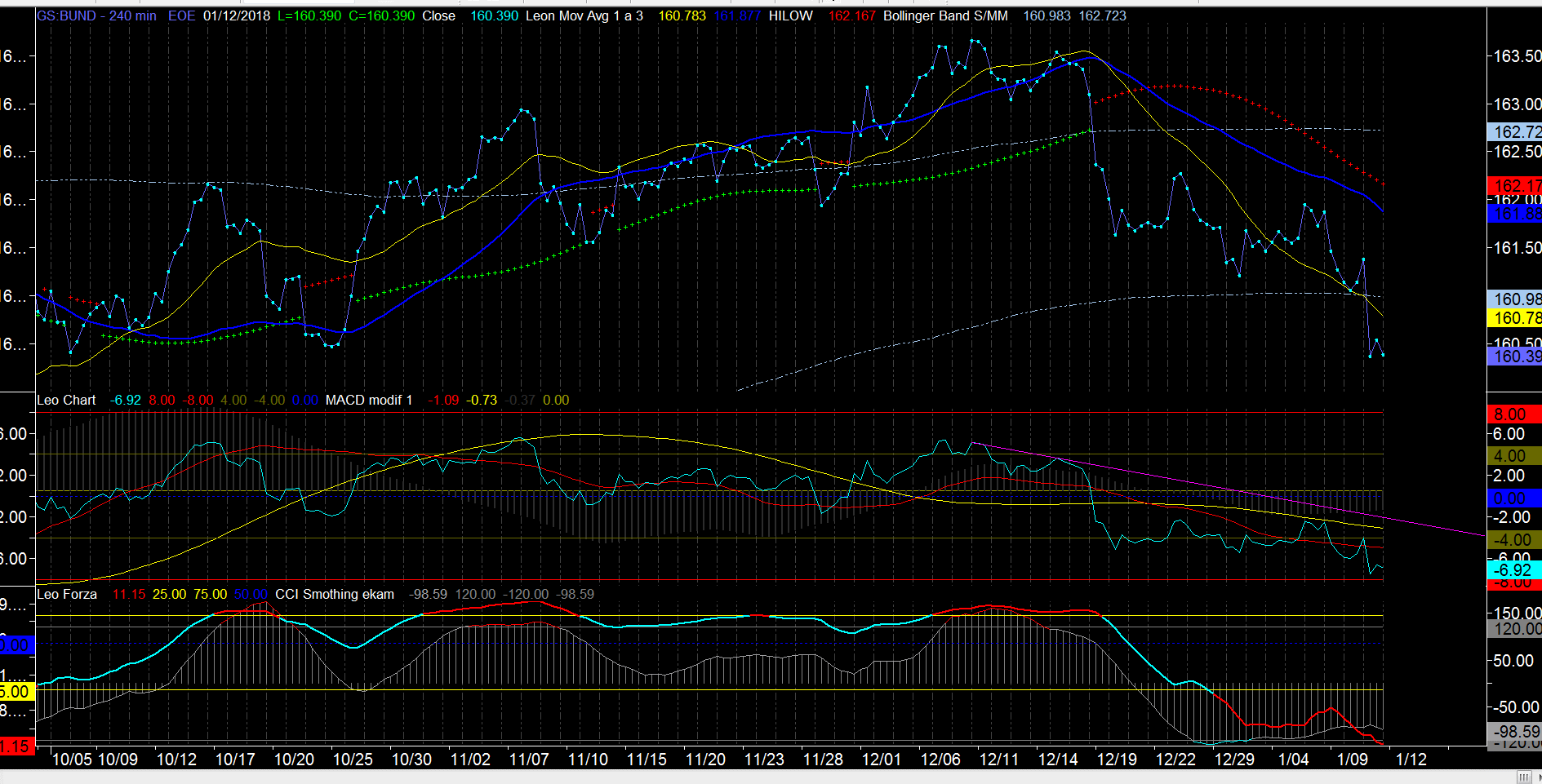The height and width of the screenshot is (784, 1542).
Task: Click the CCI Smothing ekam label
Action: 335,594
